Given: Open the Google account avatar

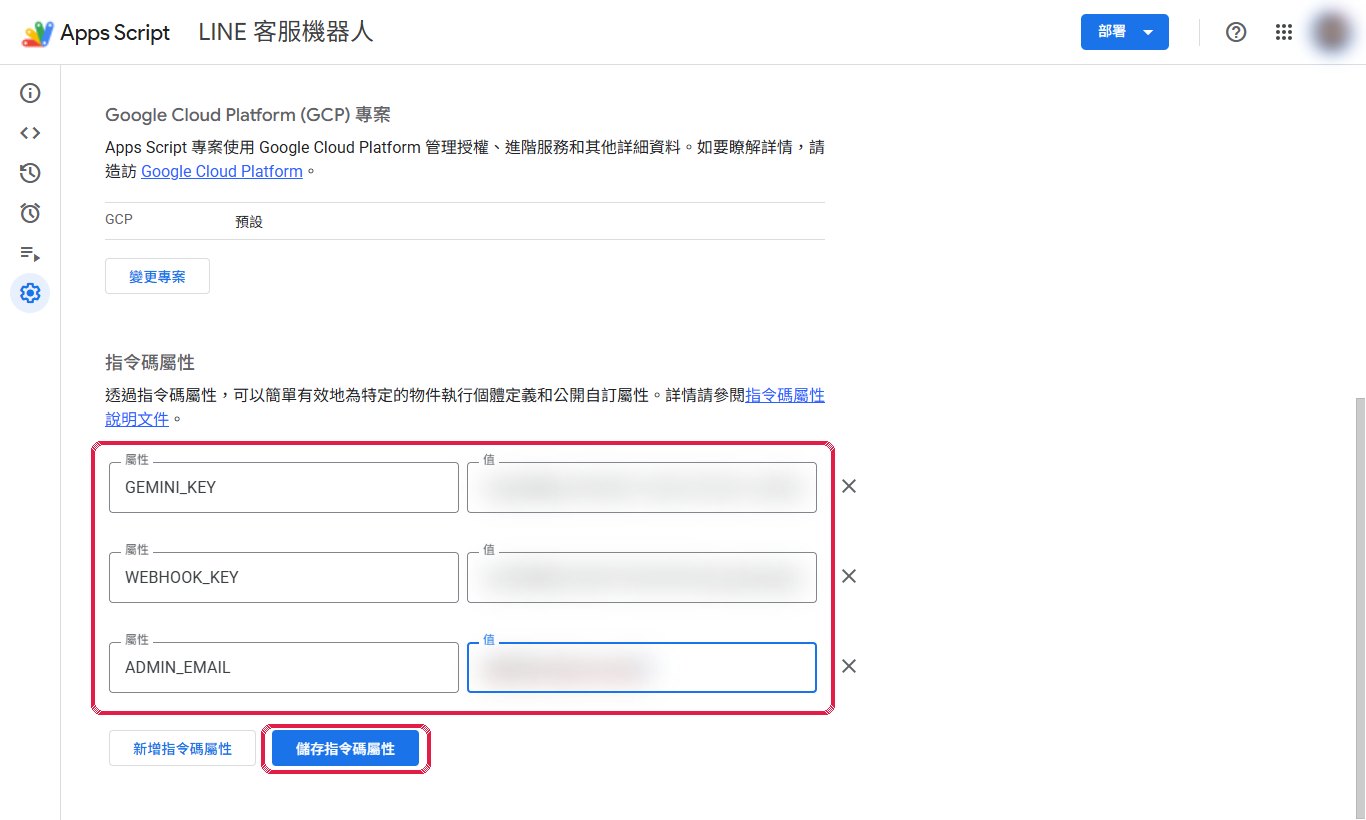Looking at the screenshot, I should point(1331,32).
